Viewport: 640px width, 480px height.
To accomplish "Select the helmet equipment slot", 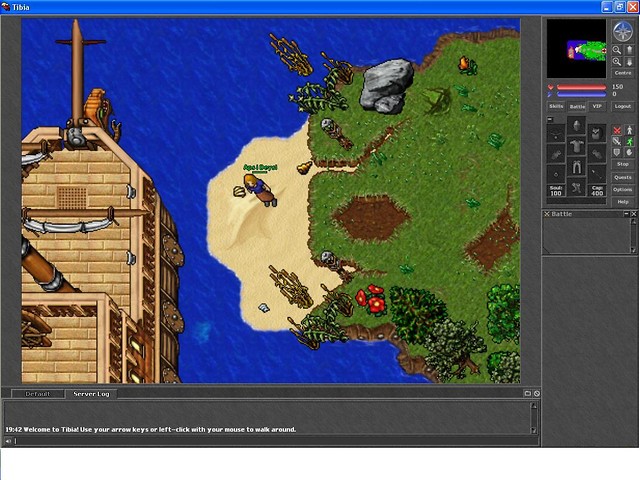I will pyautogui.click(x=576, y=126).
